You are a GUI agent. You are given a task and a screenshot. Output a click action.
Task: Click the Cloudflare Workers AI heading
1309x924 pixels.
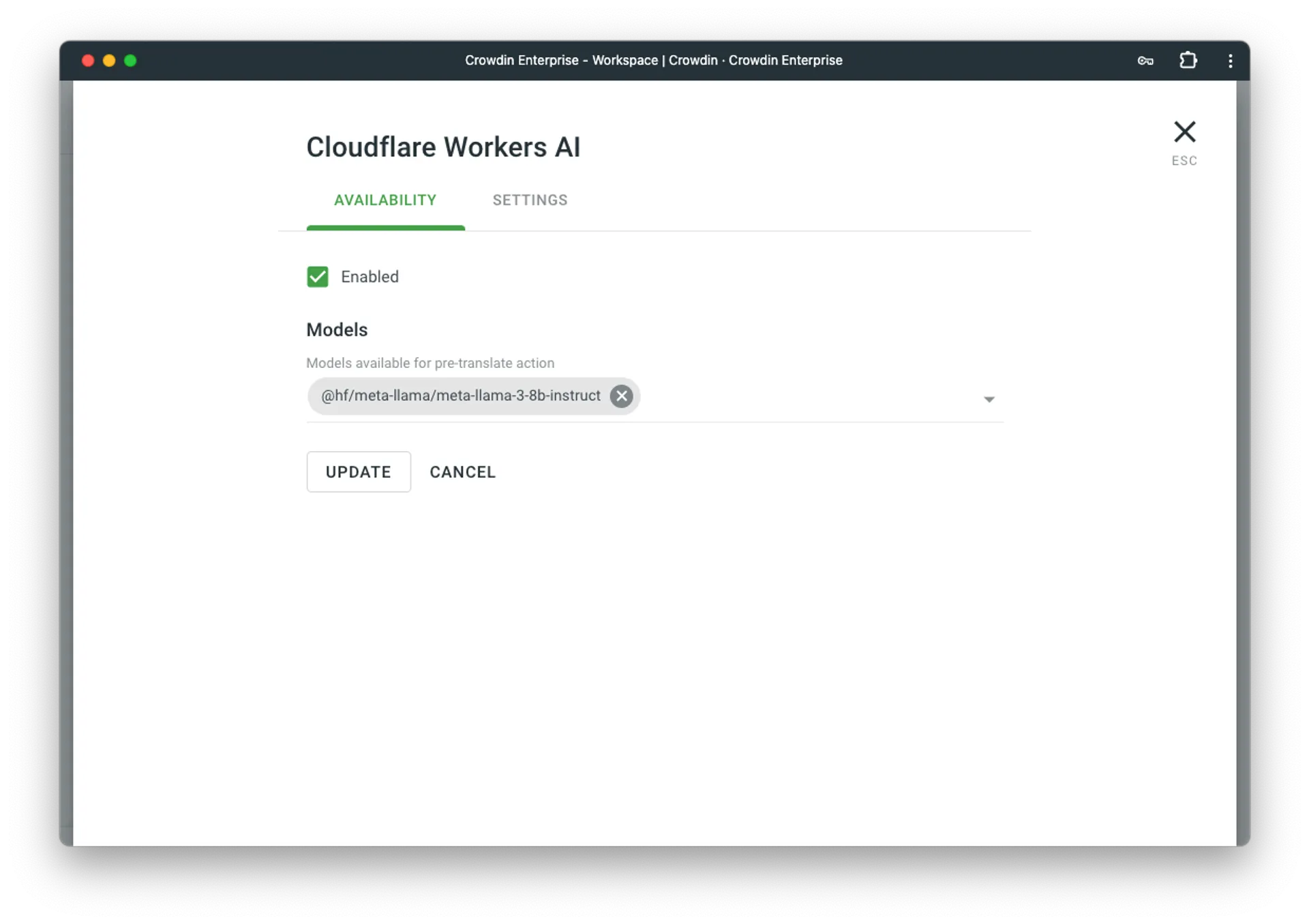pyautogui.click(x=443, y=147)
